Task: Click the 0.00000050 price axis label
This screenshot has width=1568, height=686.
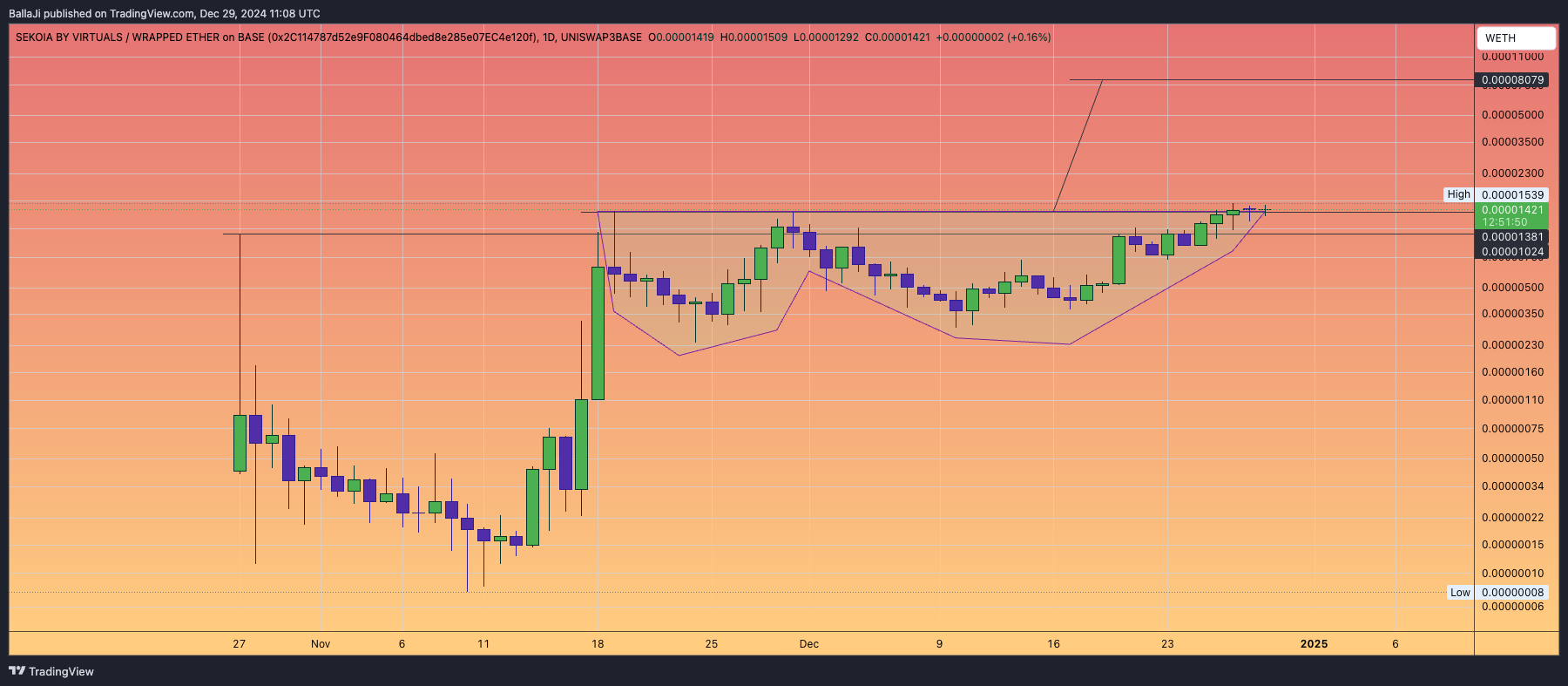Action: click(x=1513, y=458)
